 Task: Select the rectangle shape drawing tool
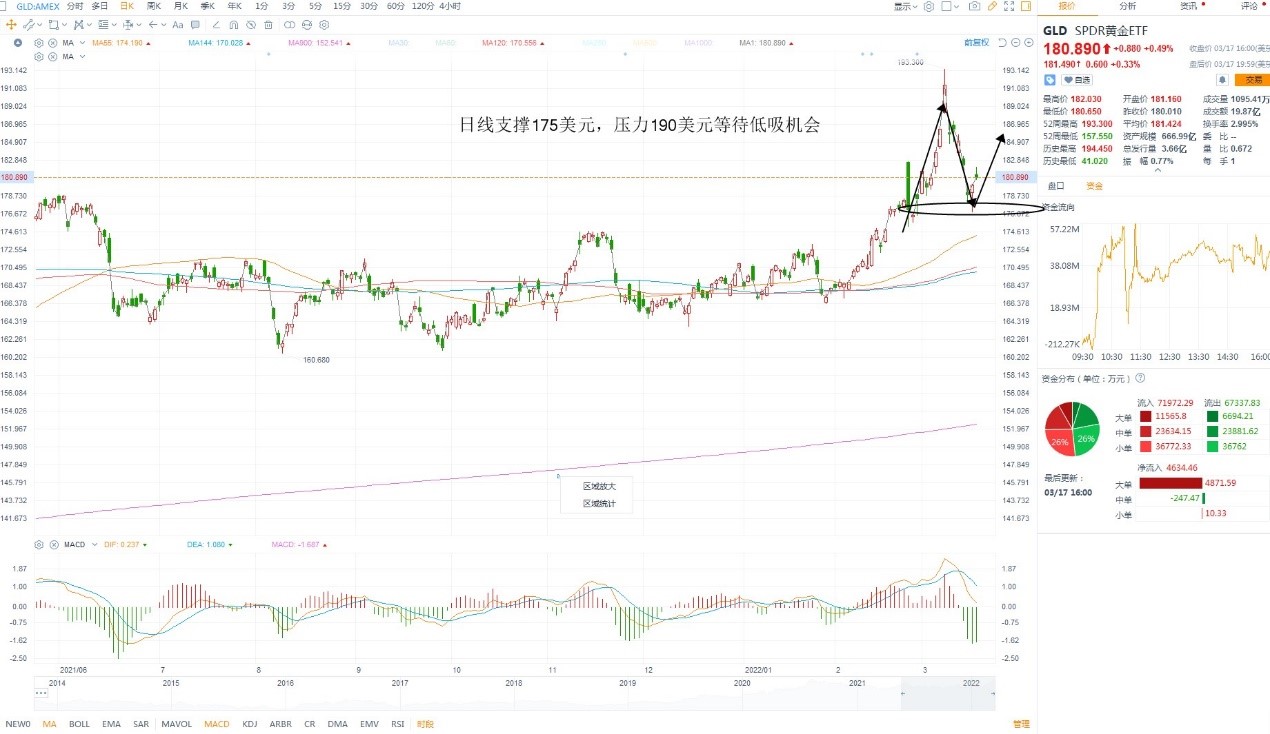click(x=53, y=25)
